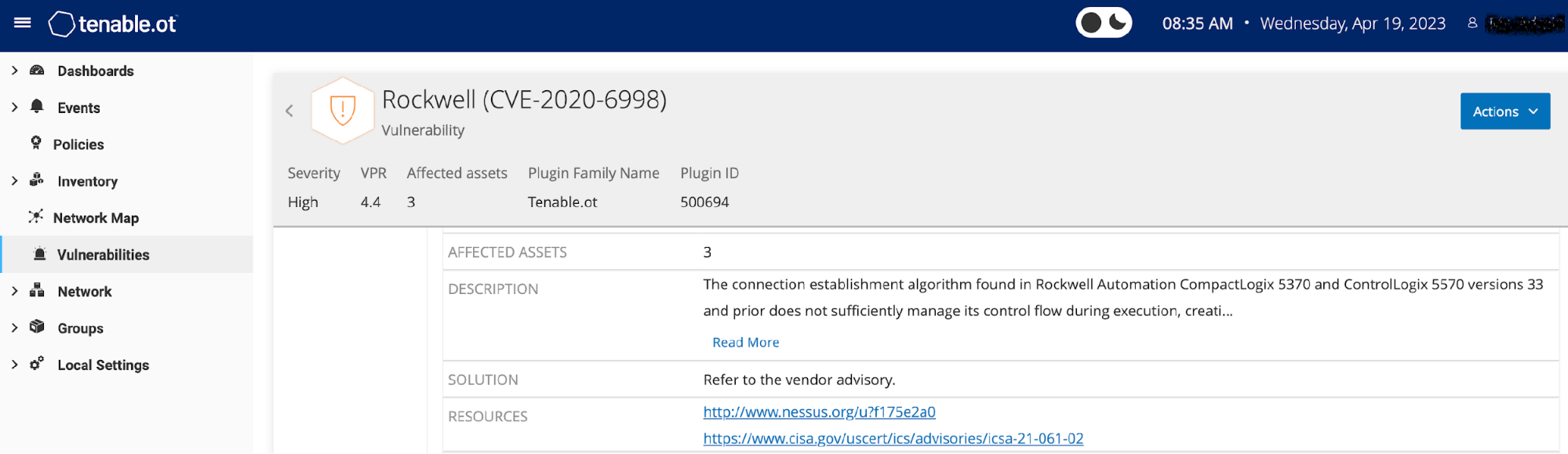Click 'Refer to the vendor advisory.' text
Screen dimensions: 1568x454
coord(799,380)
